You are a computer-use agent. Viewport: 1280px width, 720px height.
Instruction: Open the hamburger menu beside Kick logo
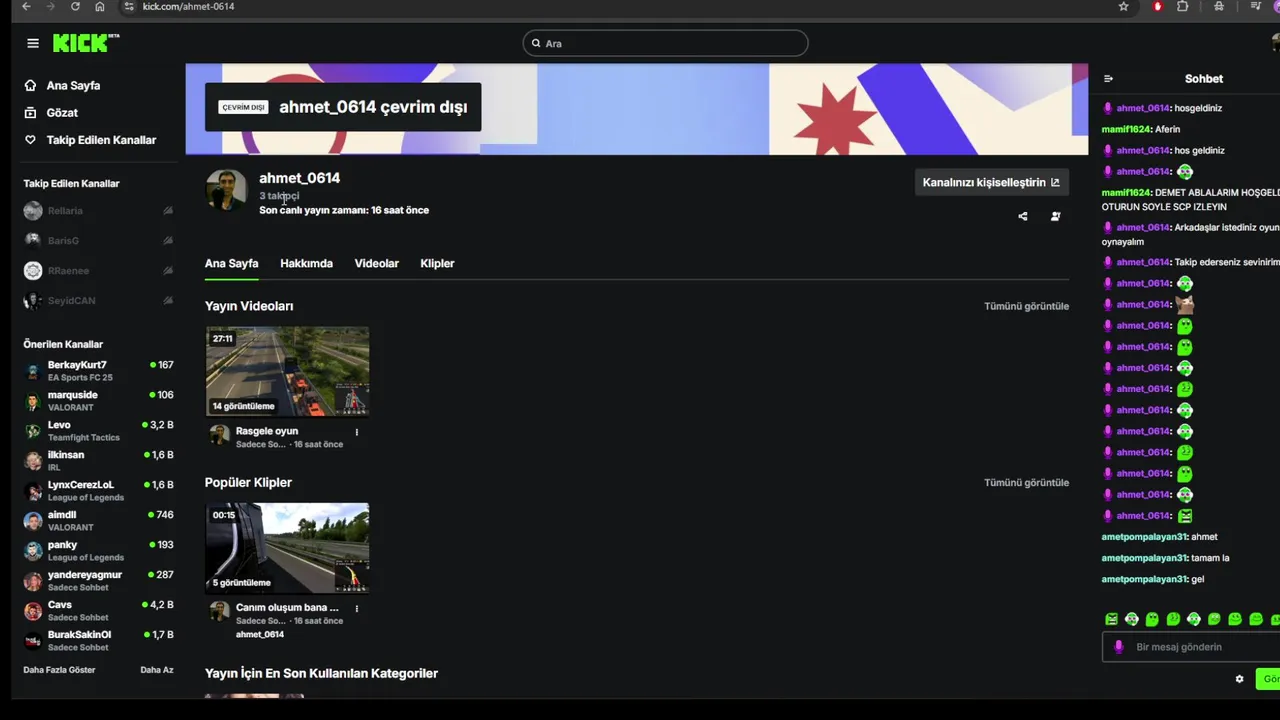33,43
